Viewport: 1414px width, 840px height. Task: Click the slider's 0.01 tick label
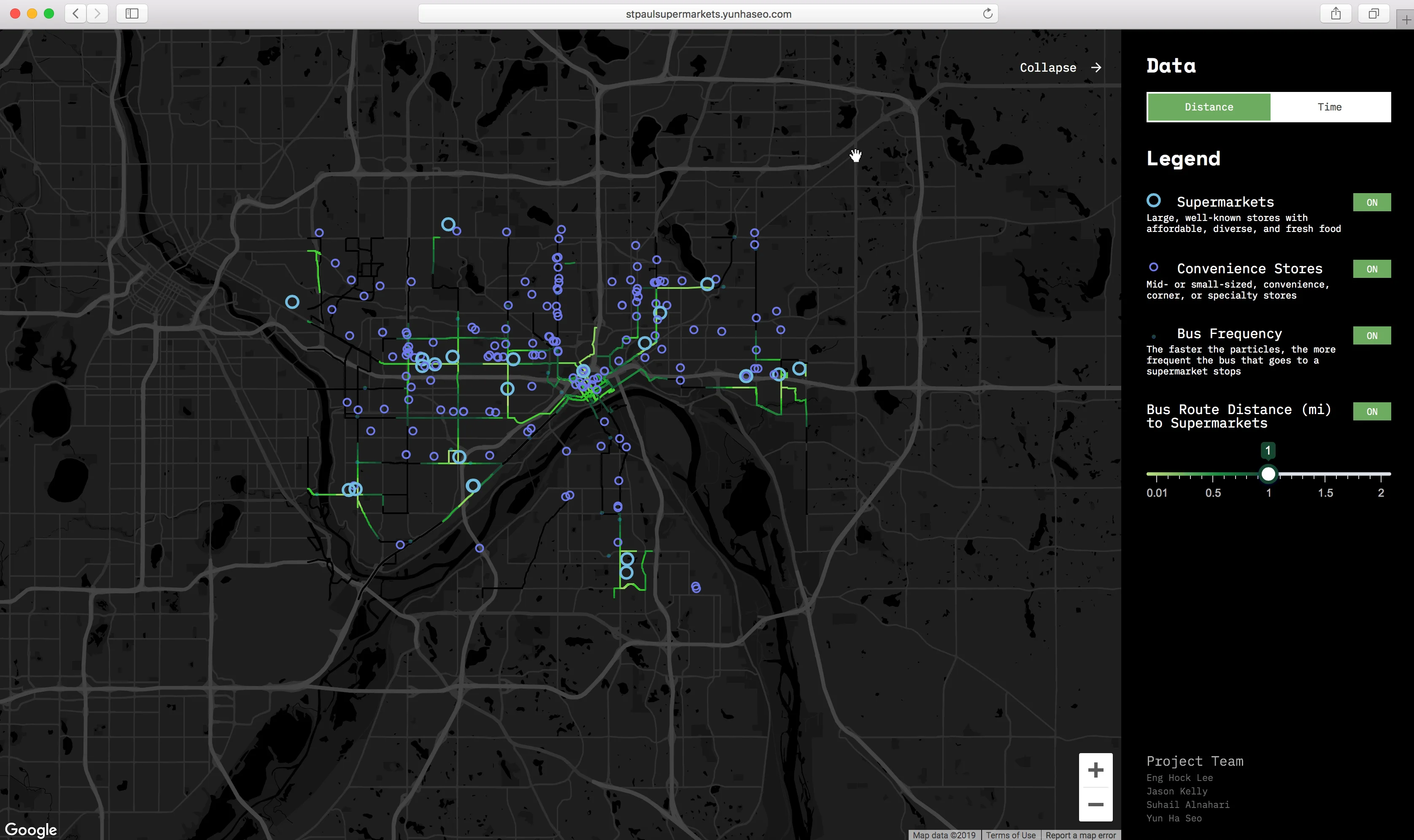pos(1156,493)
